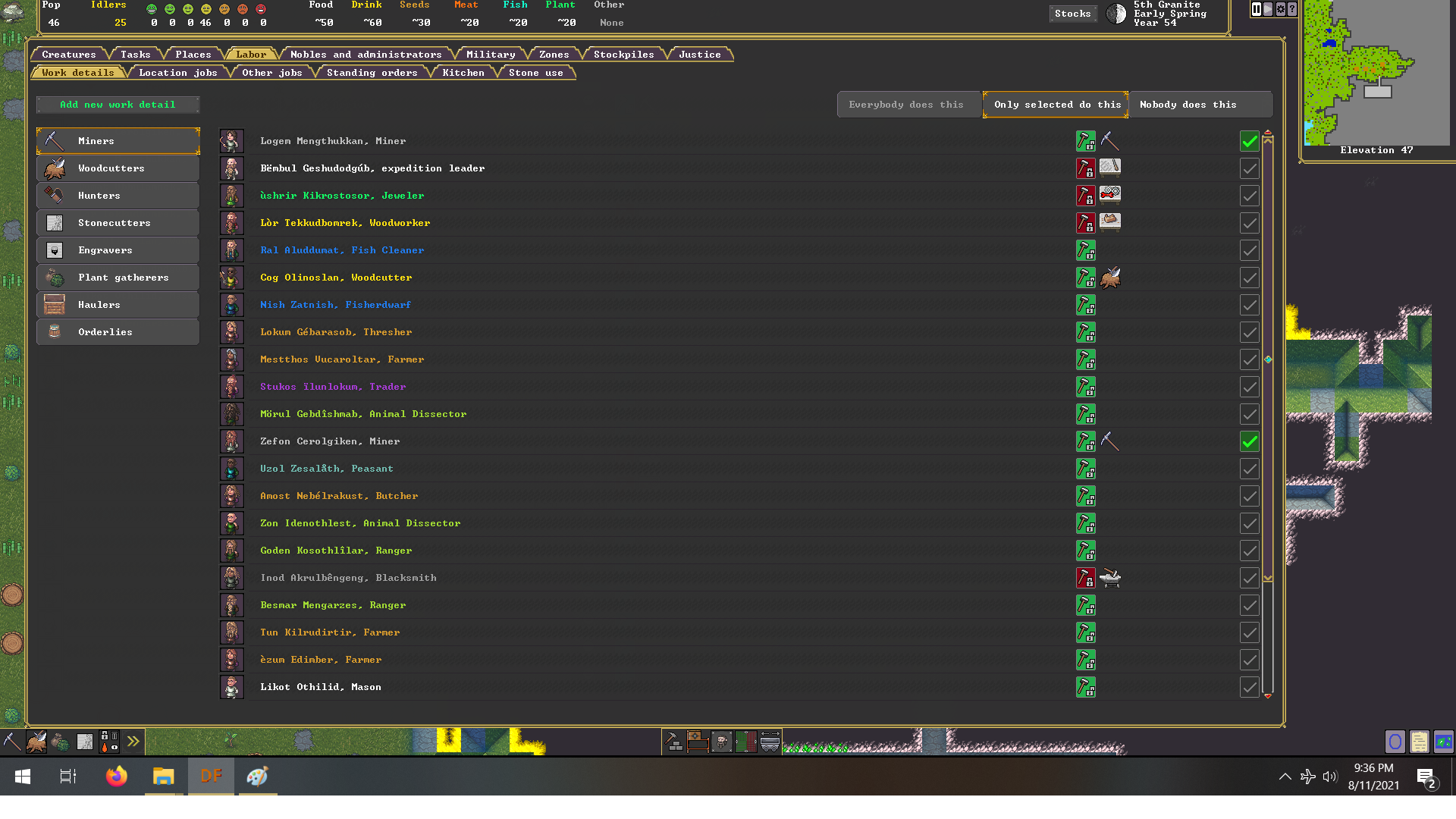Check miner box for Cog Olinoslan
The height and width of the screenshot is (819, 1456).
point(1249,278)
